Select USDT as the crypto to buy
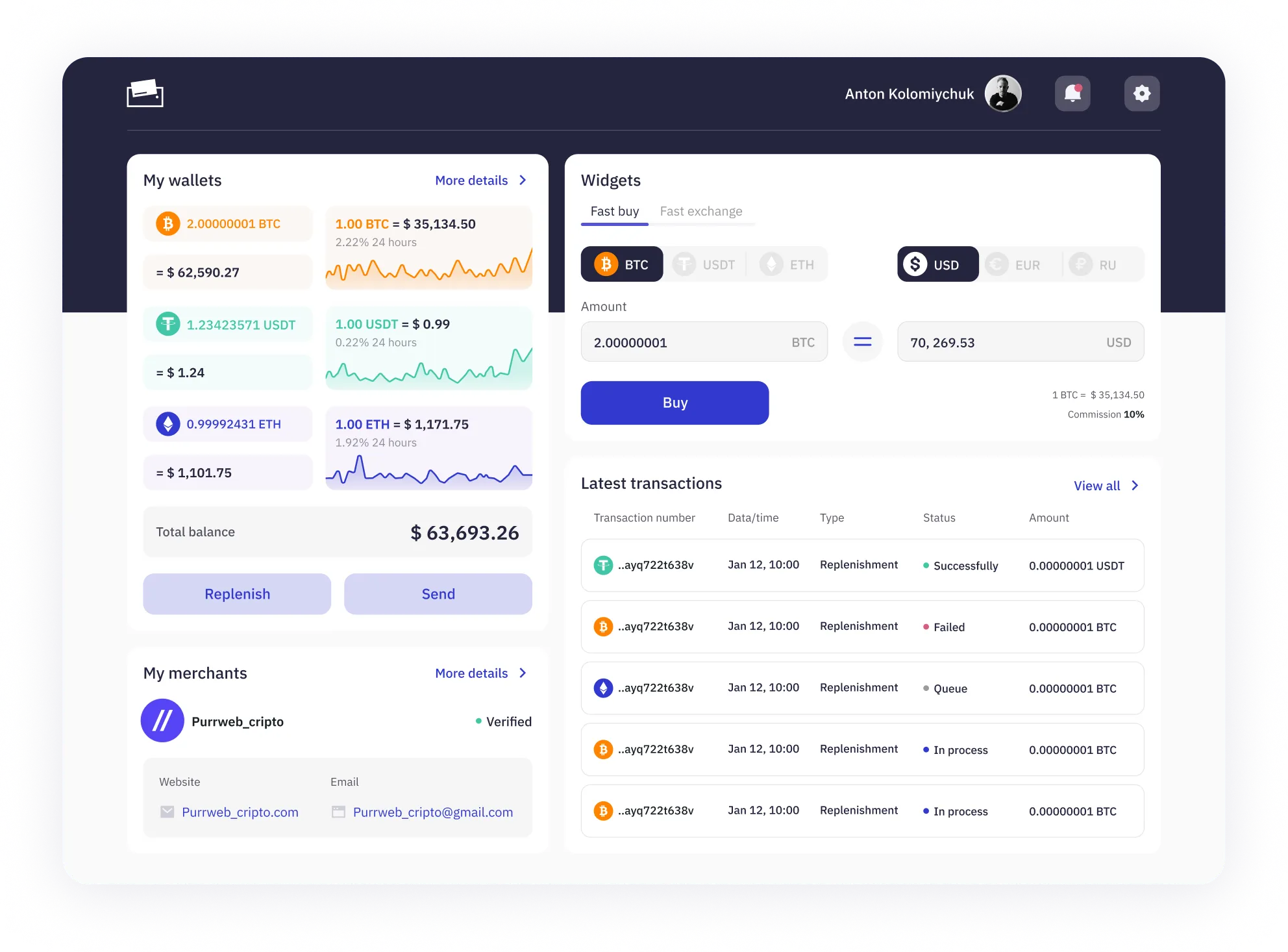 coord(704,264)
